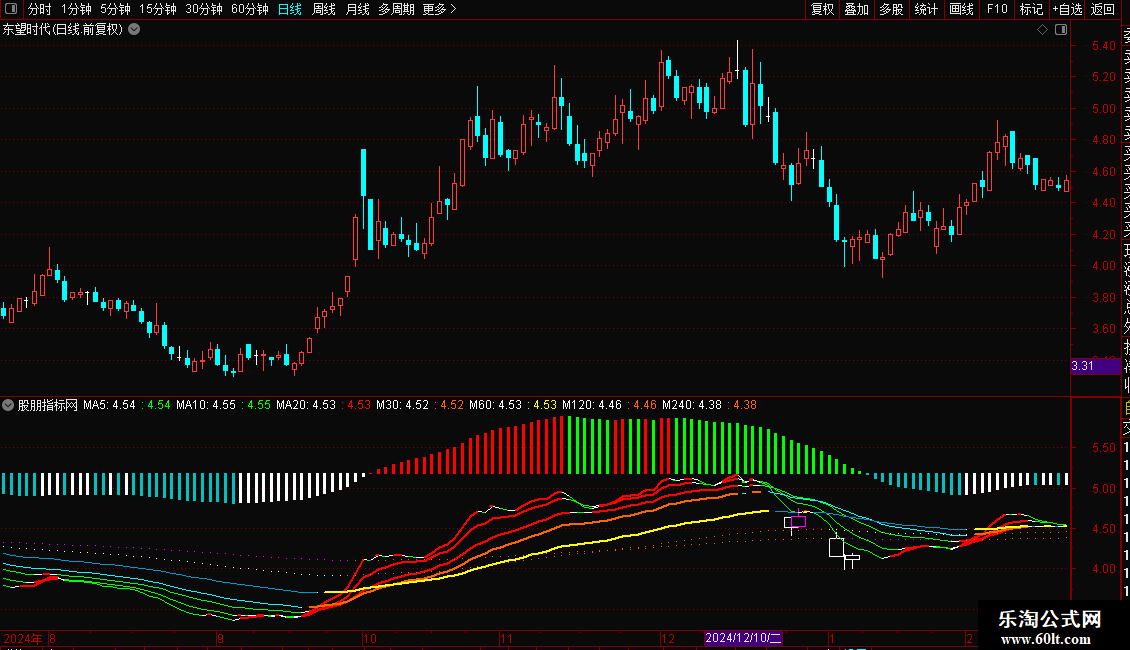Click the month 10 label on time axis
Screen dimensions: 1130x650
[x=370, y=638]
